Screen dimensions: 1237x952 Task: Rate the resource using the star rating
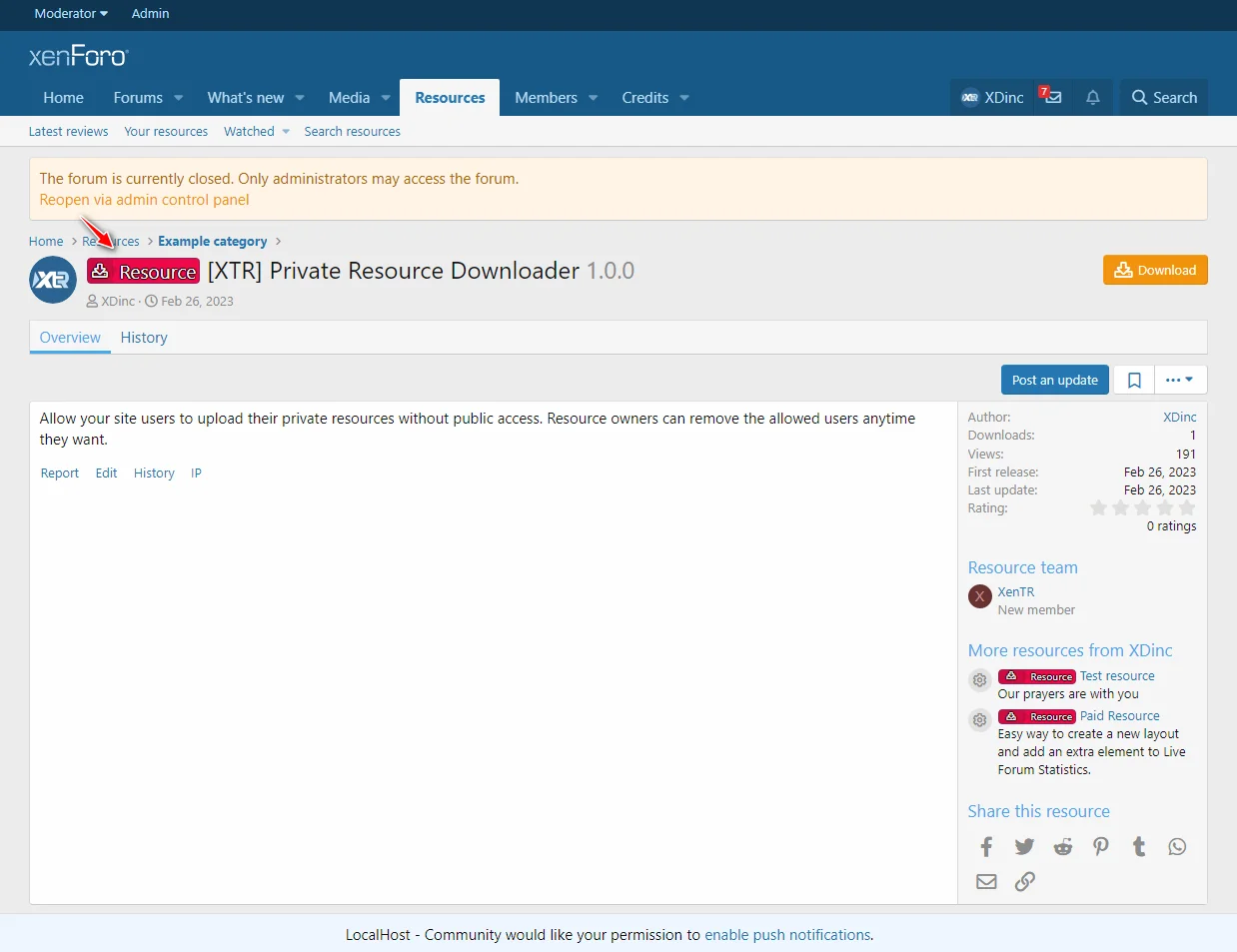1142,507
